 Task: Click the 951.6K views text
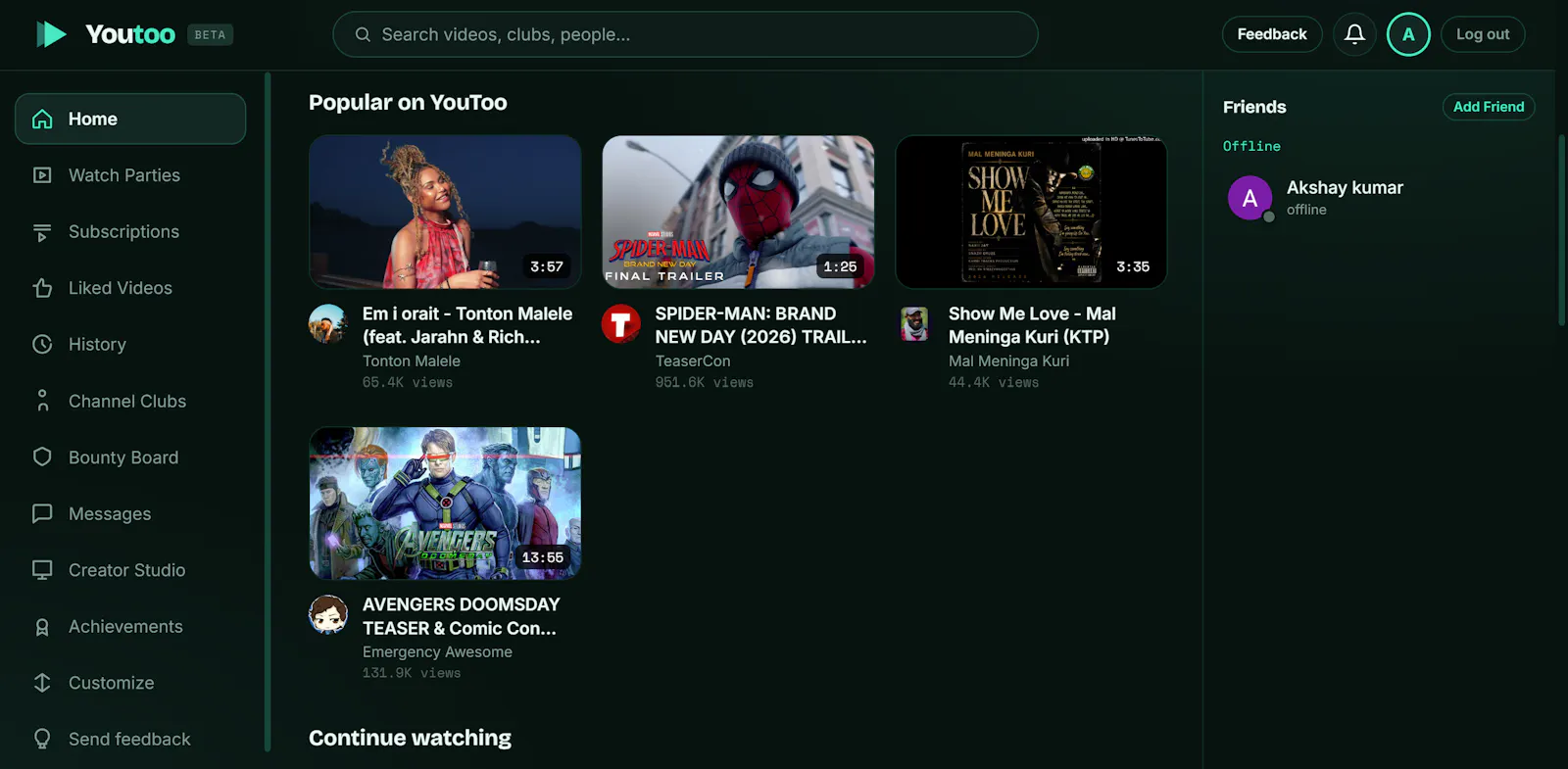705,383
